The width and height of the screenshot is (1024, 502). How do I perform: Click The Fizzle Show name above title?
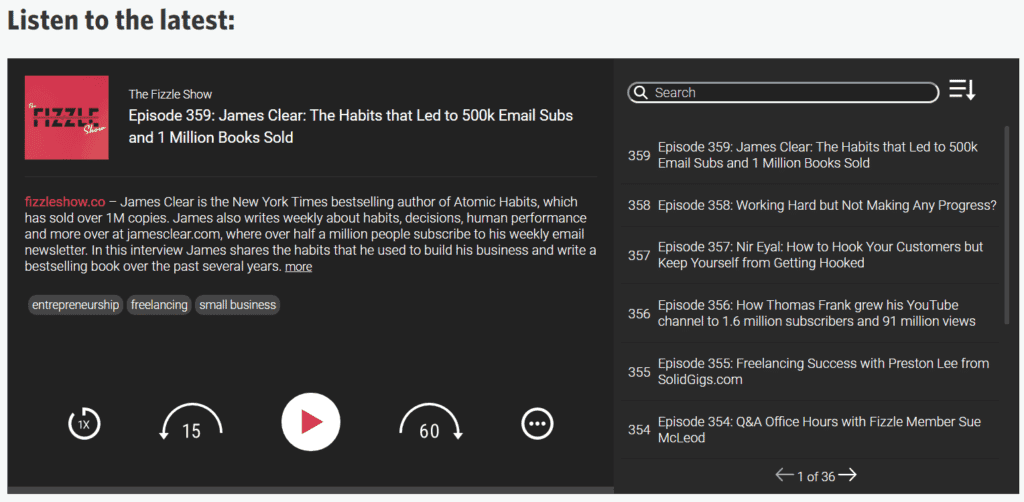[x=170, y=94]
